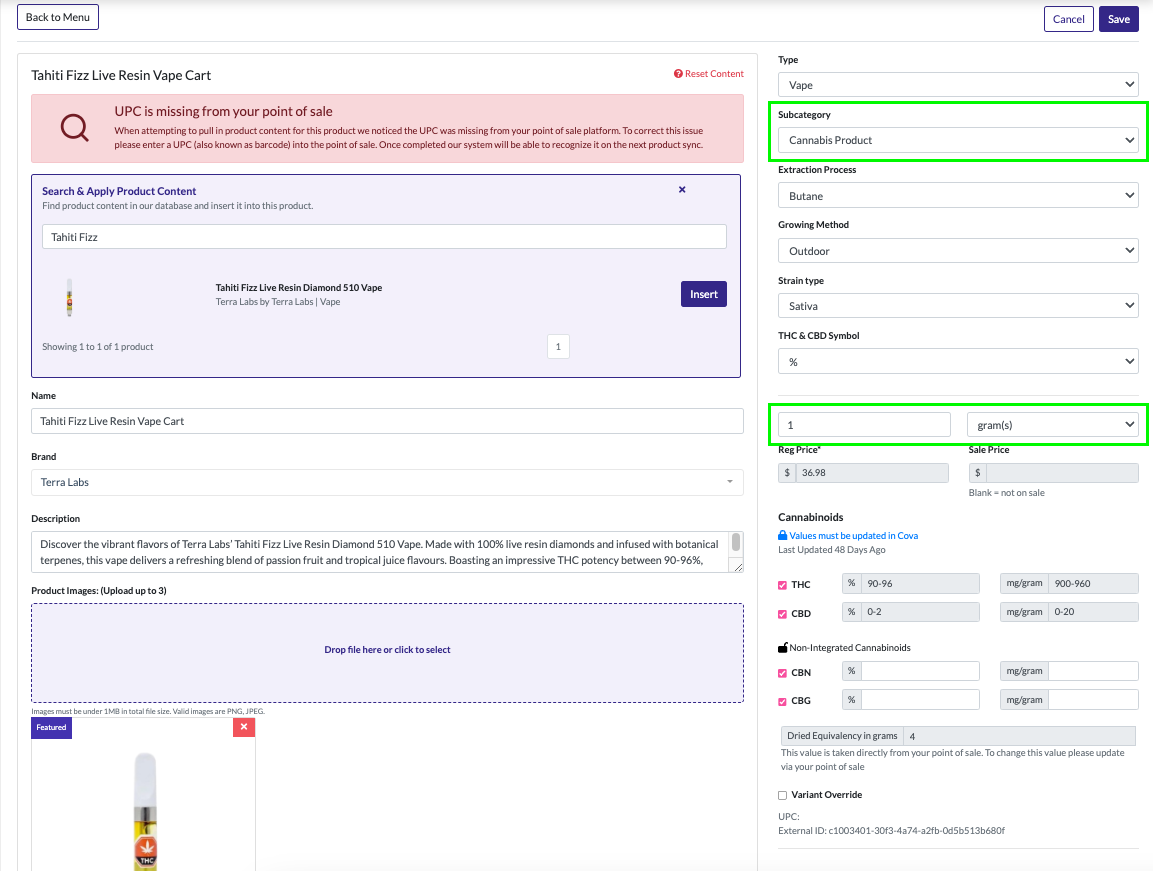Open the Strain type dropdown
The width and height of the screenshot is (1153, 871).
pyautogui.click(x=958, y=306)
